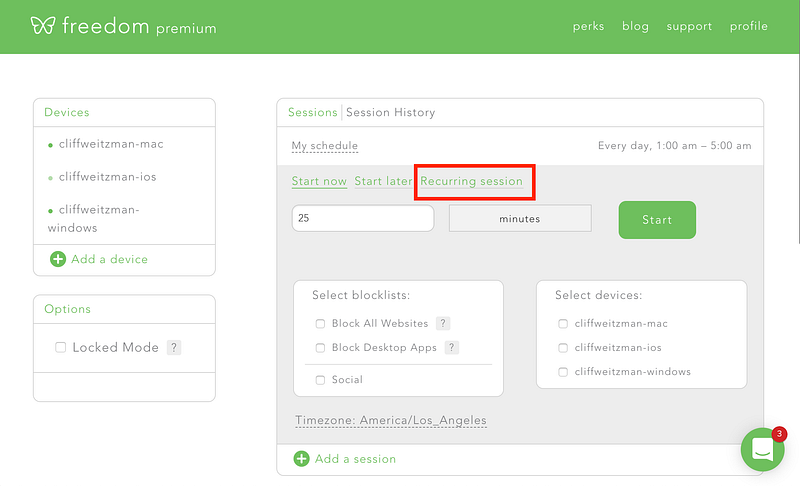Click the plus icon beside Add a device

58,259
